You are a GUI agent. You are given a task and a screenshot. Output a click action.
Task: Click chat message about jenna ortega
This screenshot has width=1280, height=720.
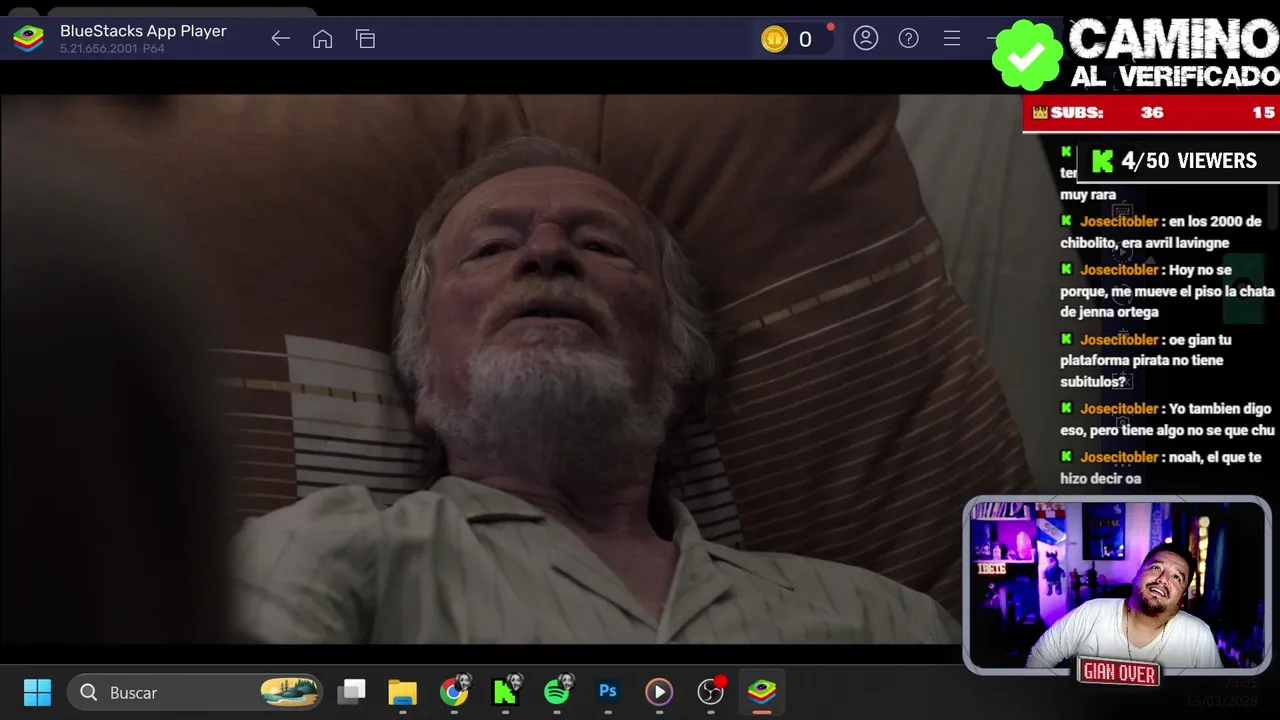(x=1167, y=291)
